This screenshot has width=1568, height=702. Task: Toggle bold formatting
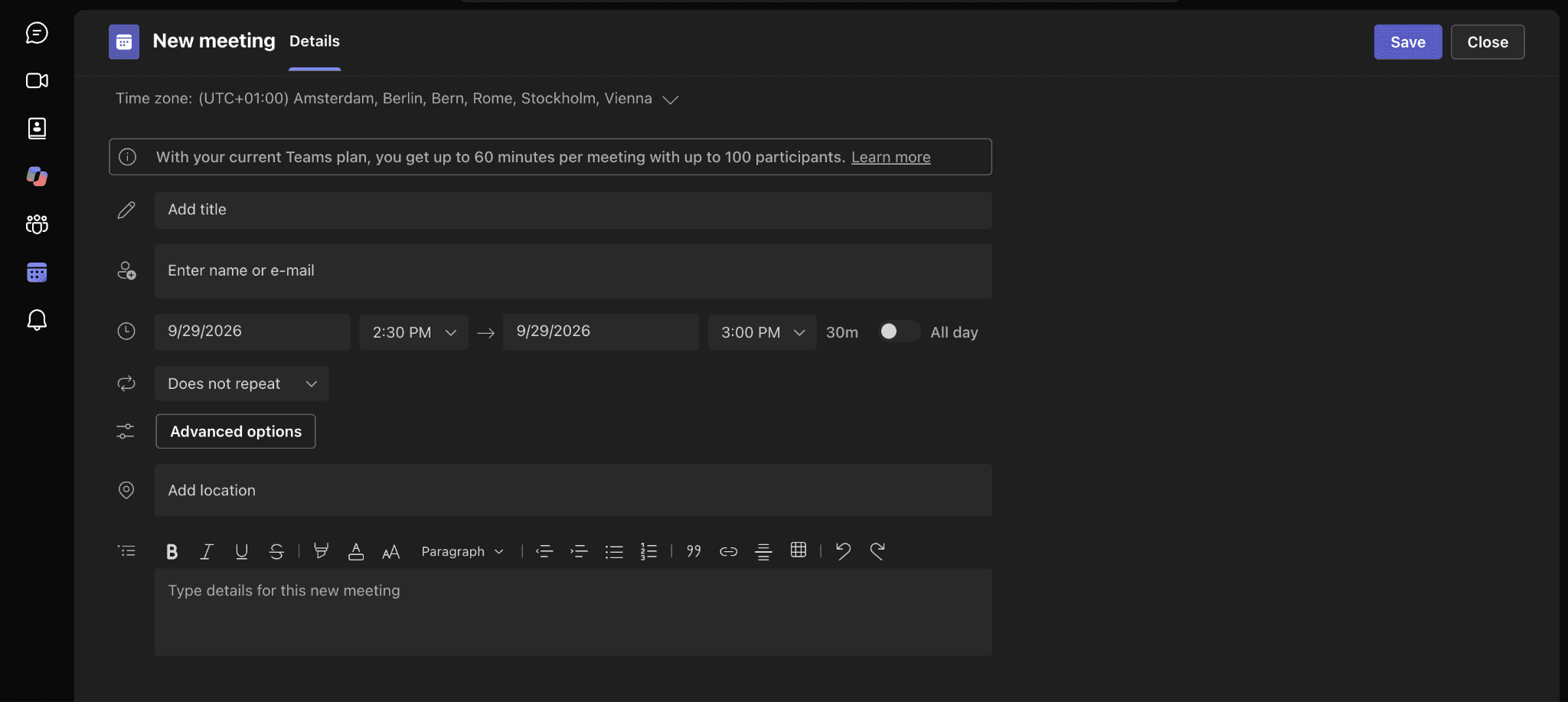tap(171, 551)
